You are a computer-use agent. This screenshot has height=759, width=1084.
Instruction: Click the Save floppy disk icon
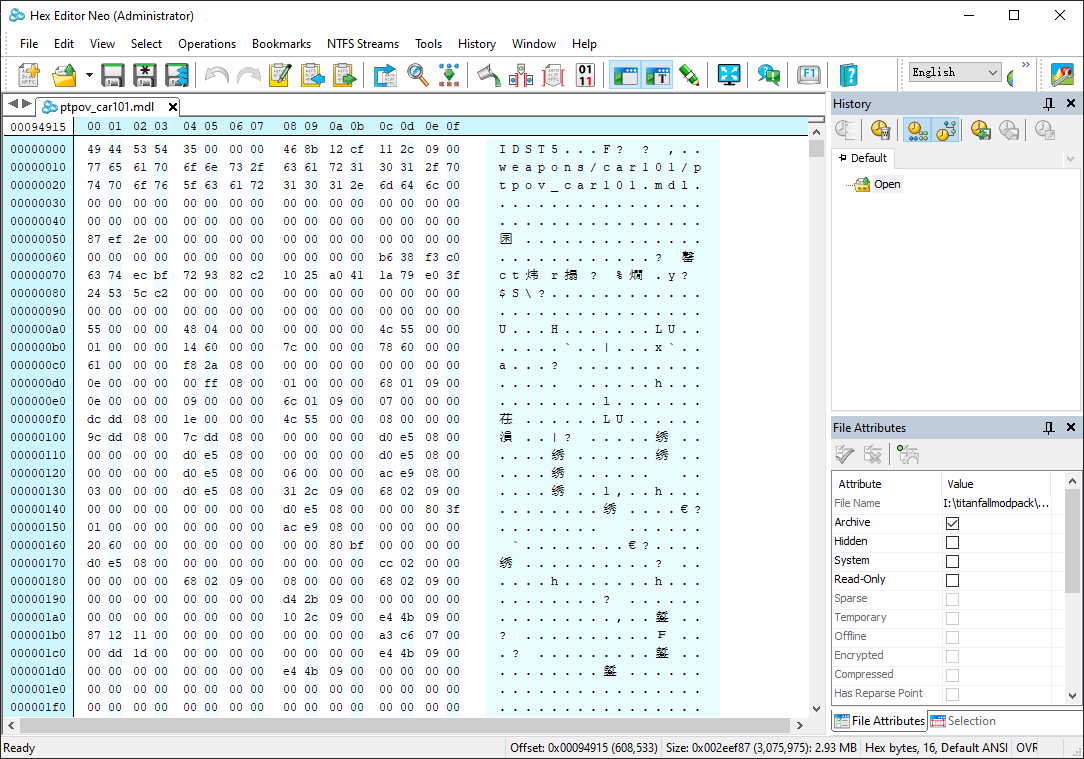coord(113,75)
